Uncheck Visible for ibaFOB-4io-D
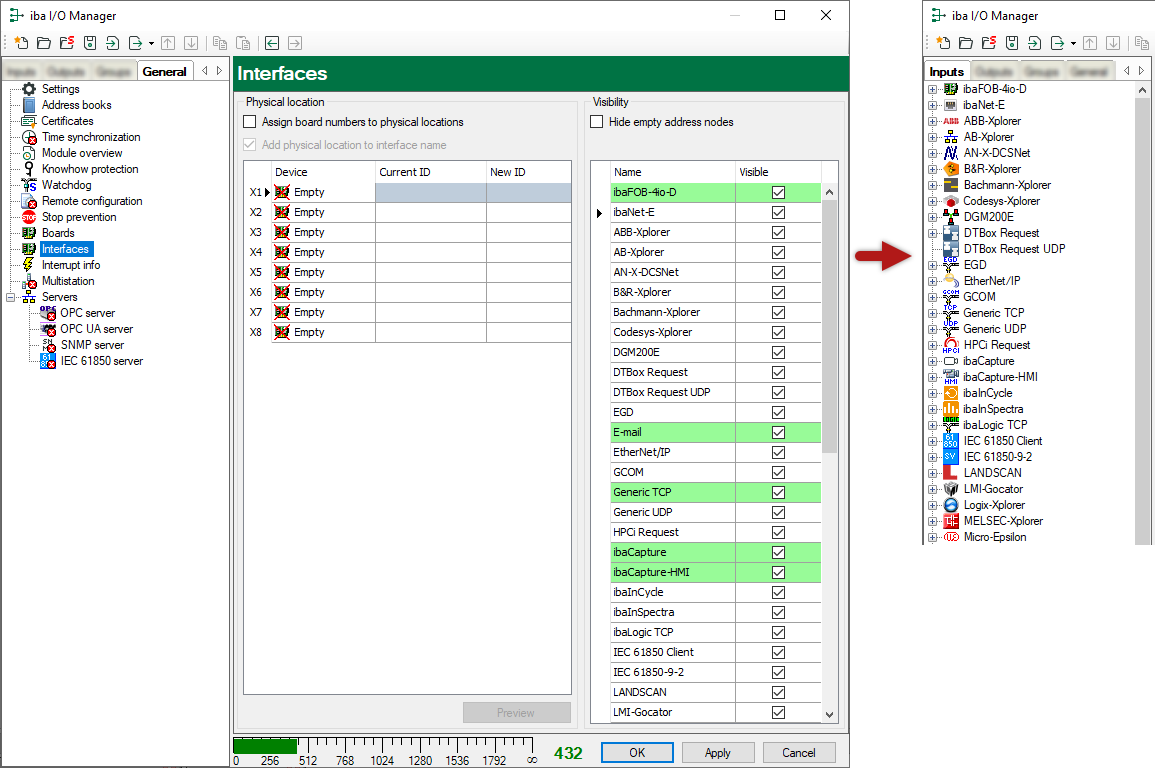 pyautogui.click(x=778, y=192)
